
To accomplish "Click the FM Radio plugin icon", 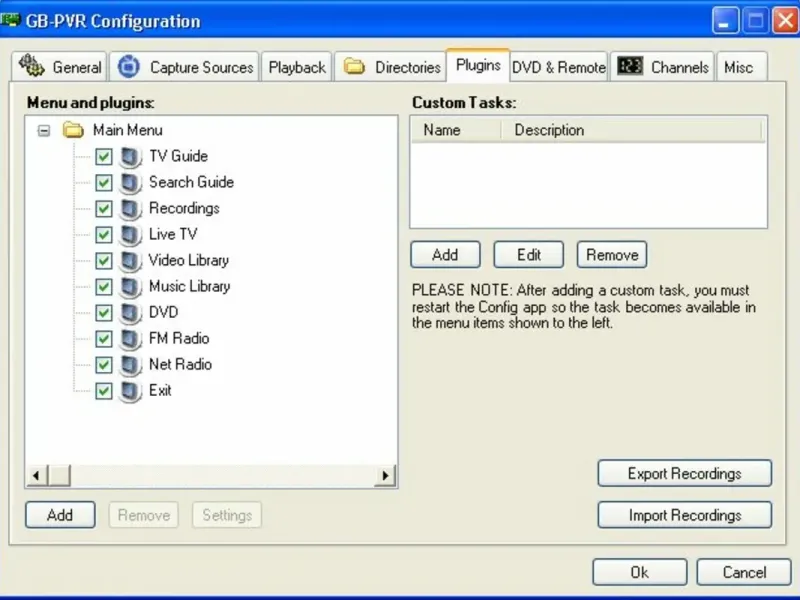I will pyautogui.click(x=130, y=339).
